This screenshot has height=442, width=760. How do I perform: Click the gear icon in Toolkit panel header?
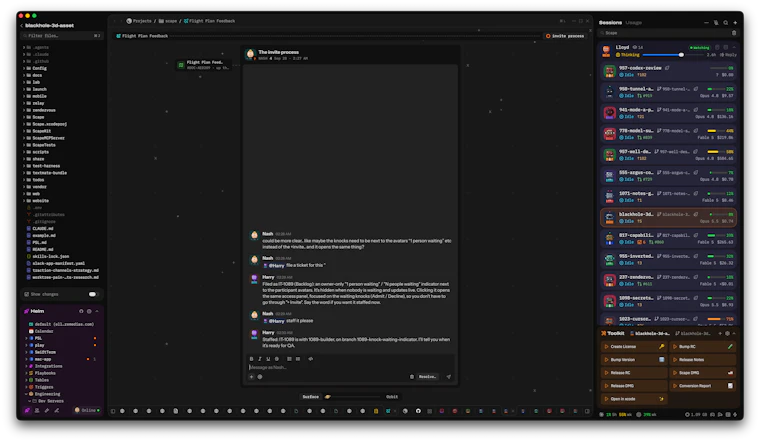pyautogui.click(x=727, y=333)
